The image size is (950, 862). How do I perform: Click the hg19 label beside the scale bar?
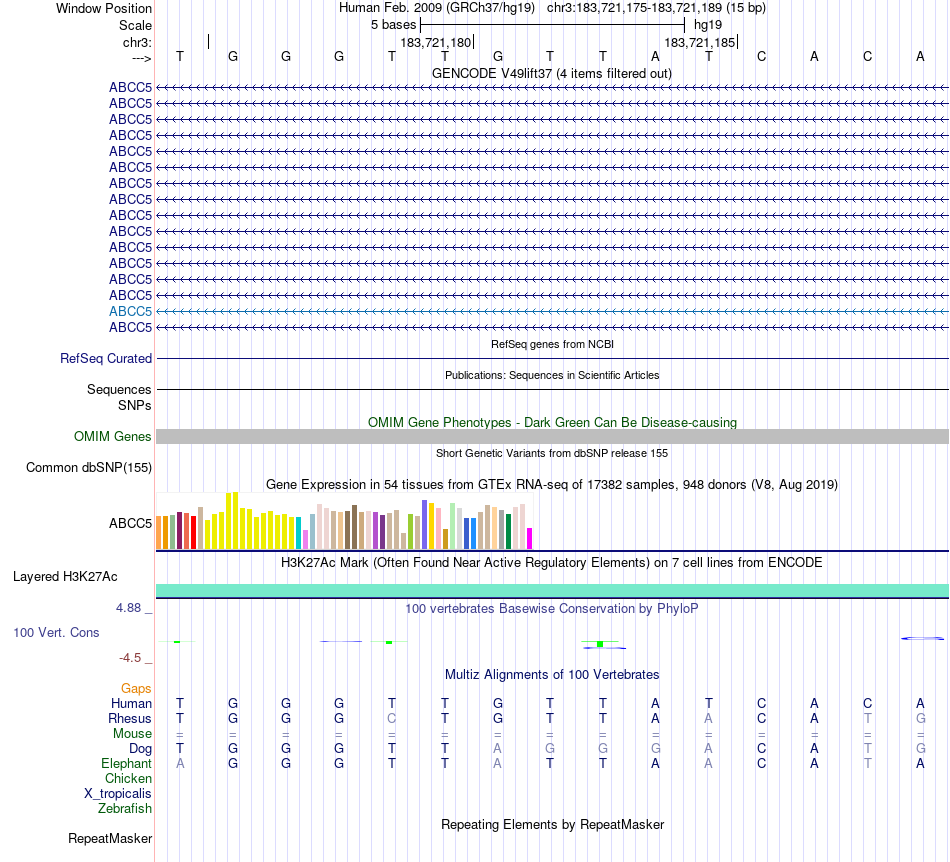[708, 25]
